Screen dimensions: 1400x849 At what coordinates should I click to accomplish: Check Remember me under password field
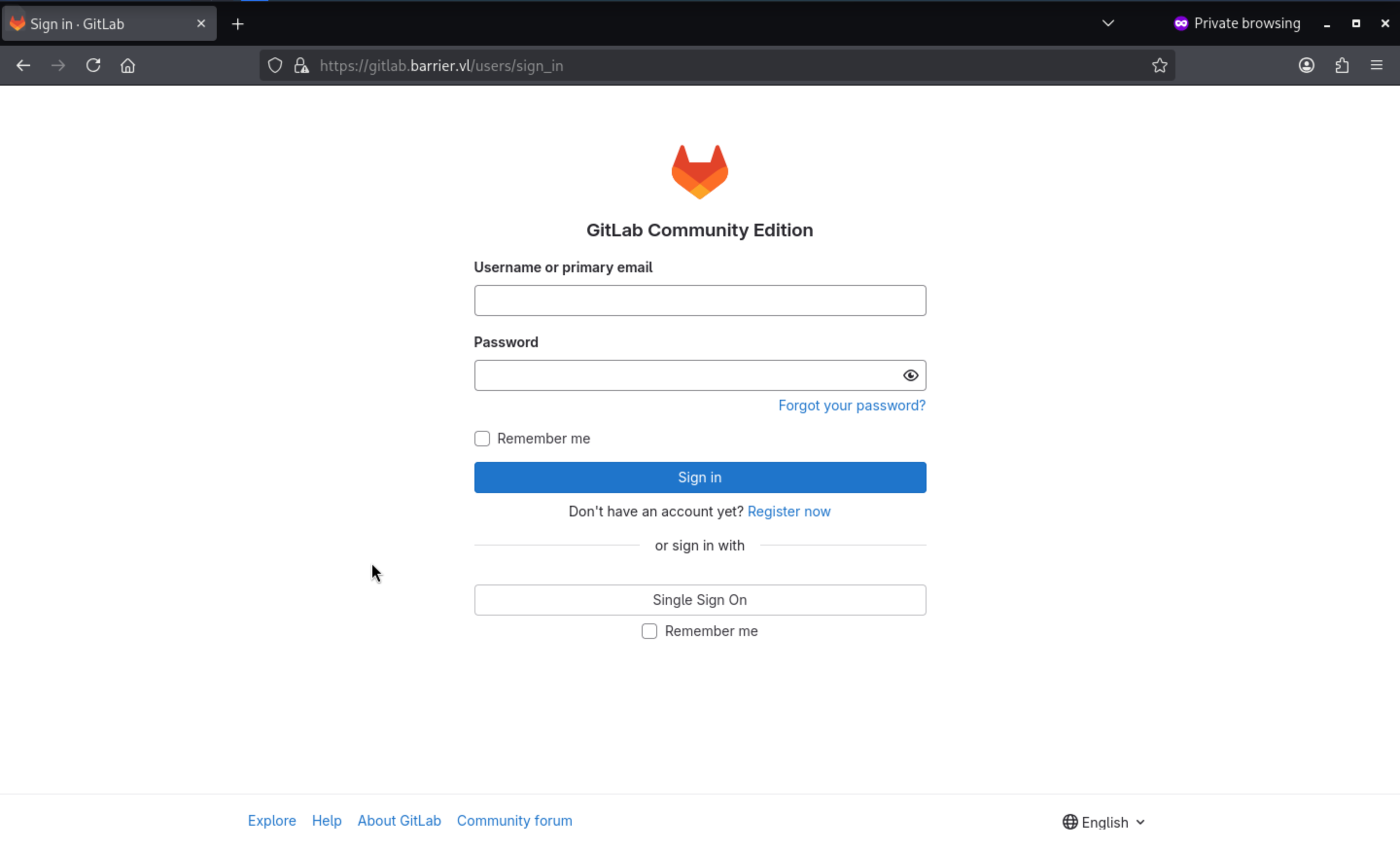(x=482, y=439)
